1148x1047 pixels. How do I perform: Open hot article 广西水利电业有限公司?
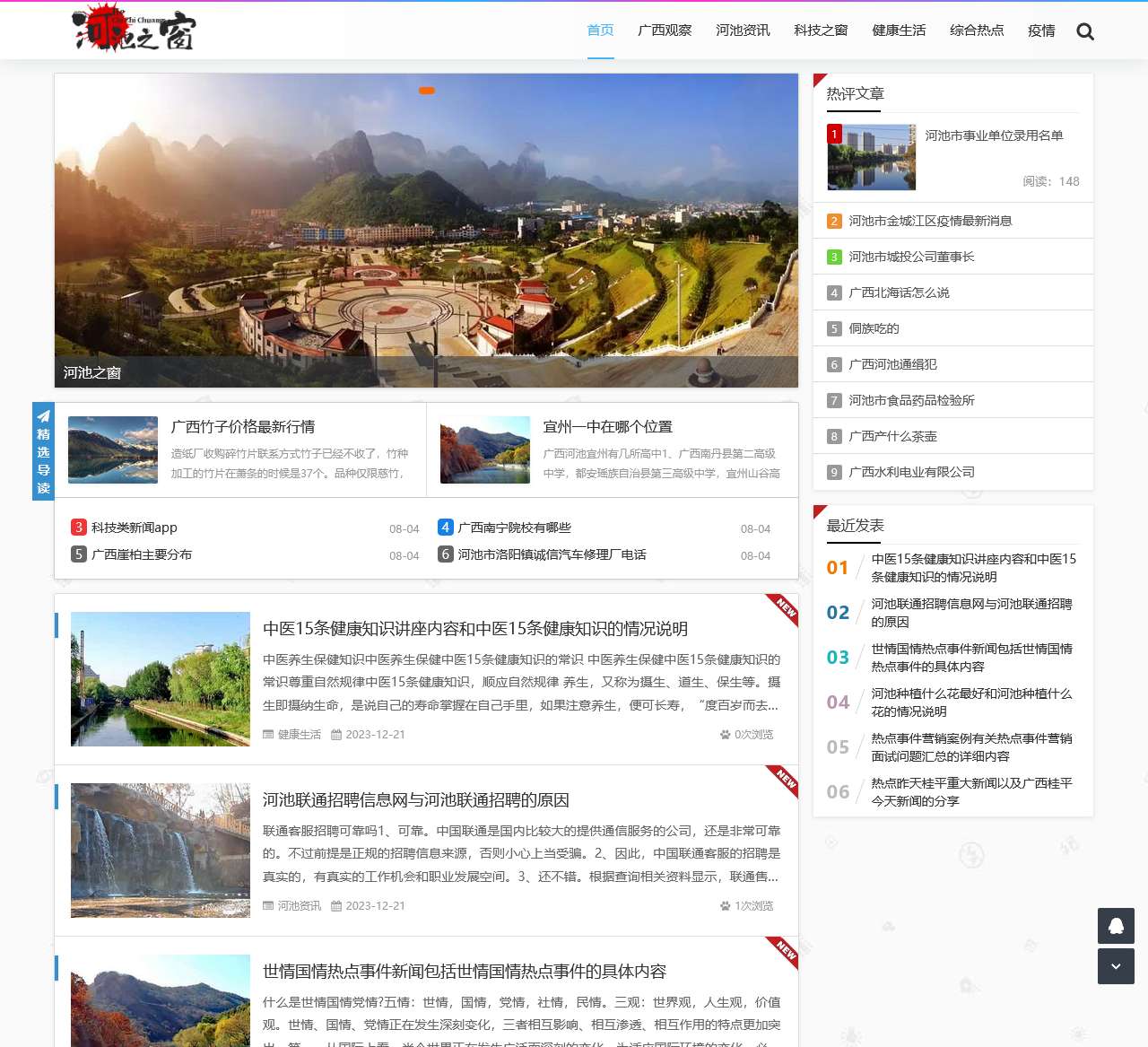coord(911,472)
